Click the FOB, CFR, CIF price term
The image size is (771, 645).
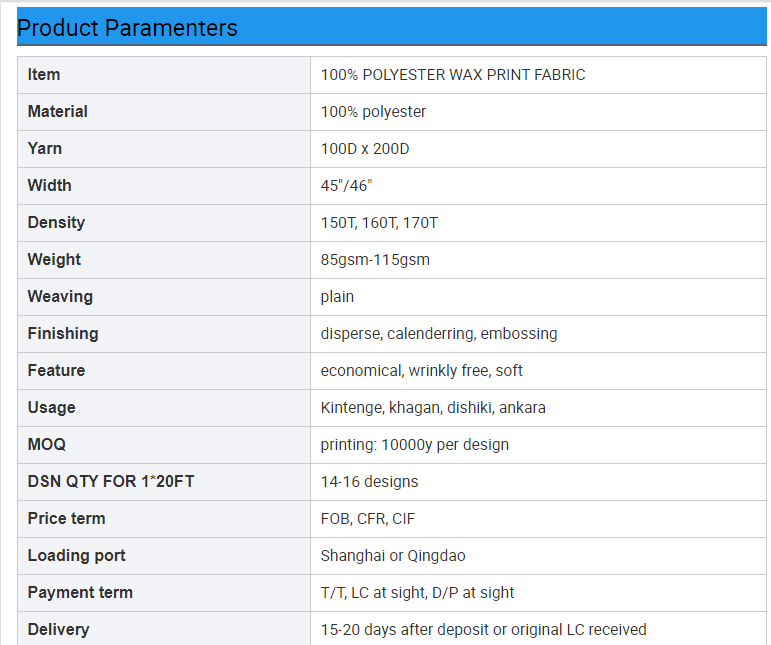(x=368, y=519)
